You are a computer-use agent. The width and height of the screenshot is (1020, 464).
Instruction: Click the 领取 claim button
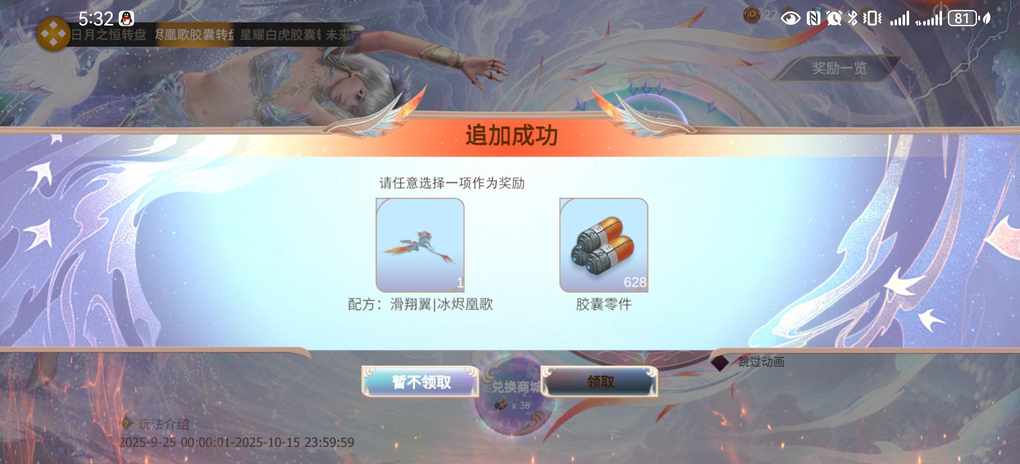(x=600, y=382)
